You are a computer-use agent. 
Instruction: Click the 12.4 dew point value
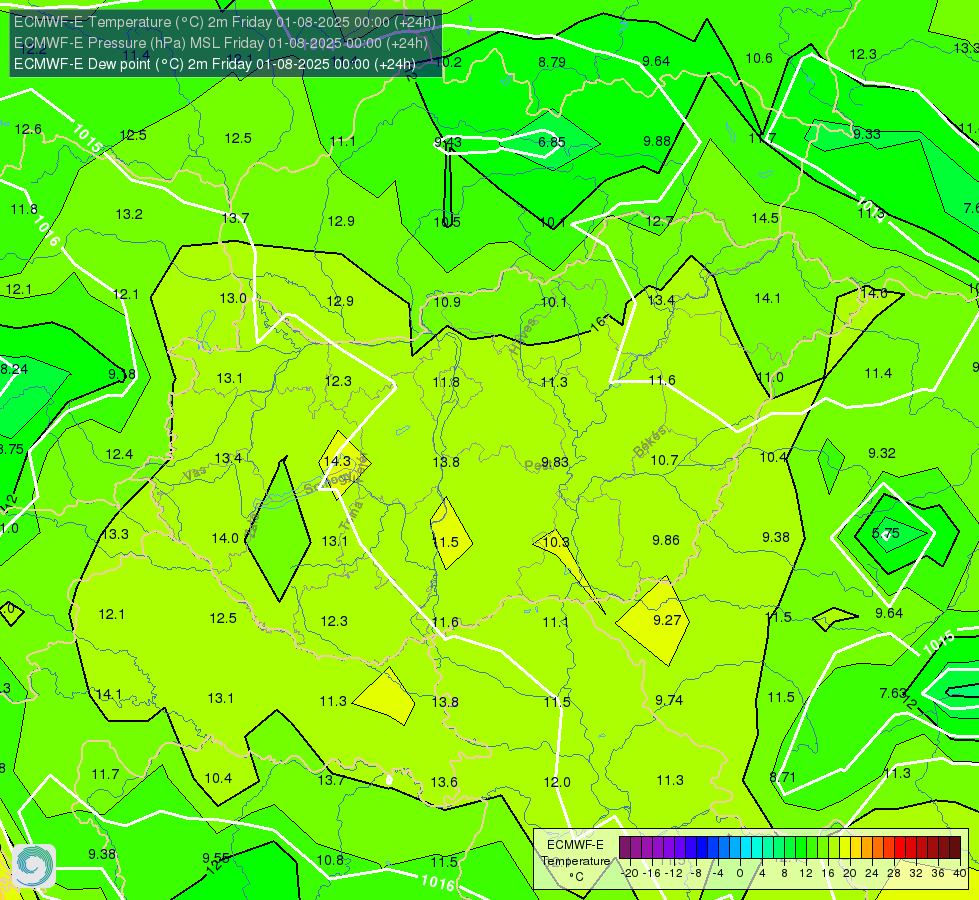tap(119, 454)
